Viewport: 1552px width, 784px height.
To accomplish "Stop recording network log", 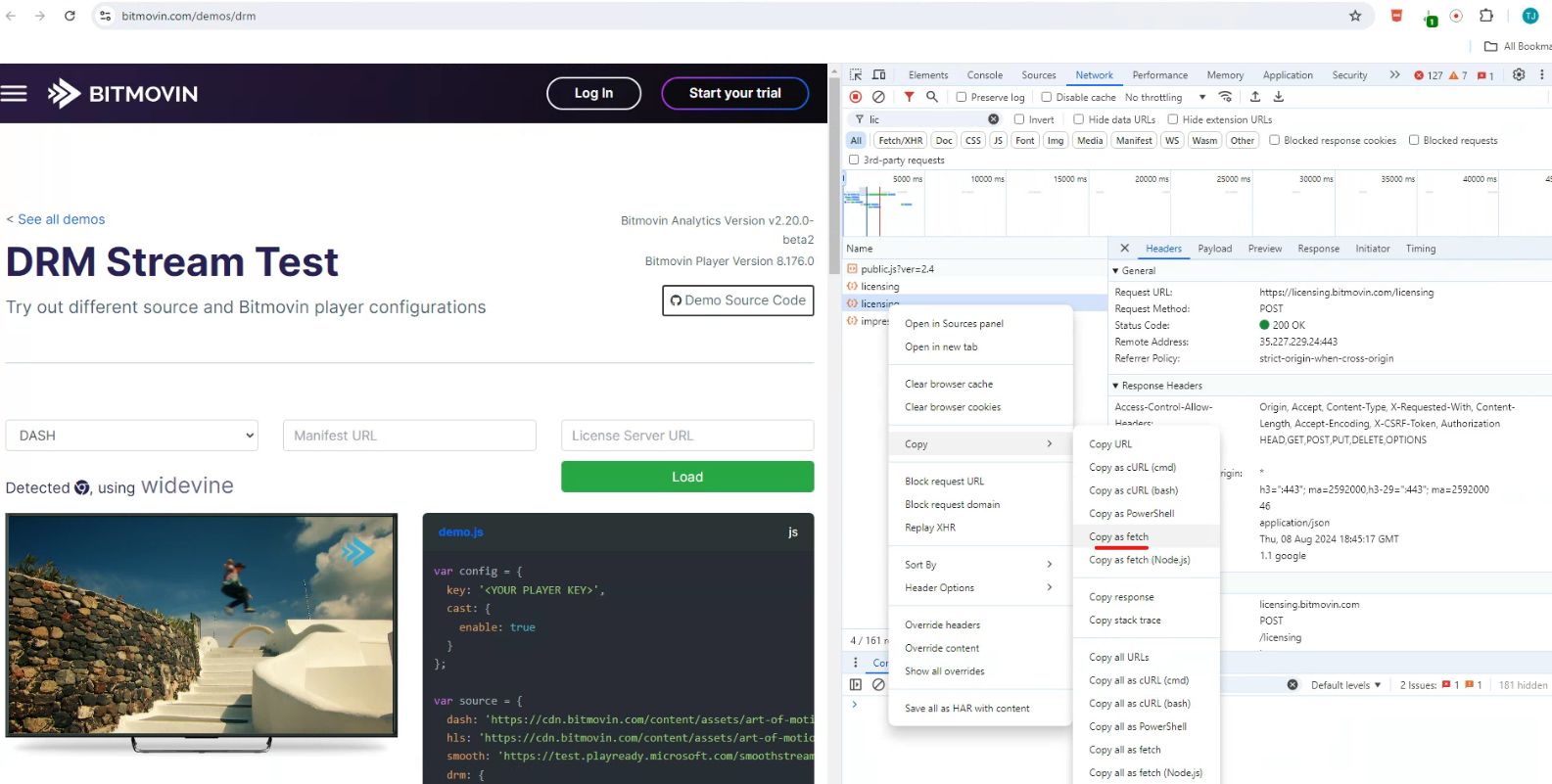I will tap(856, 97).
